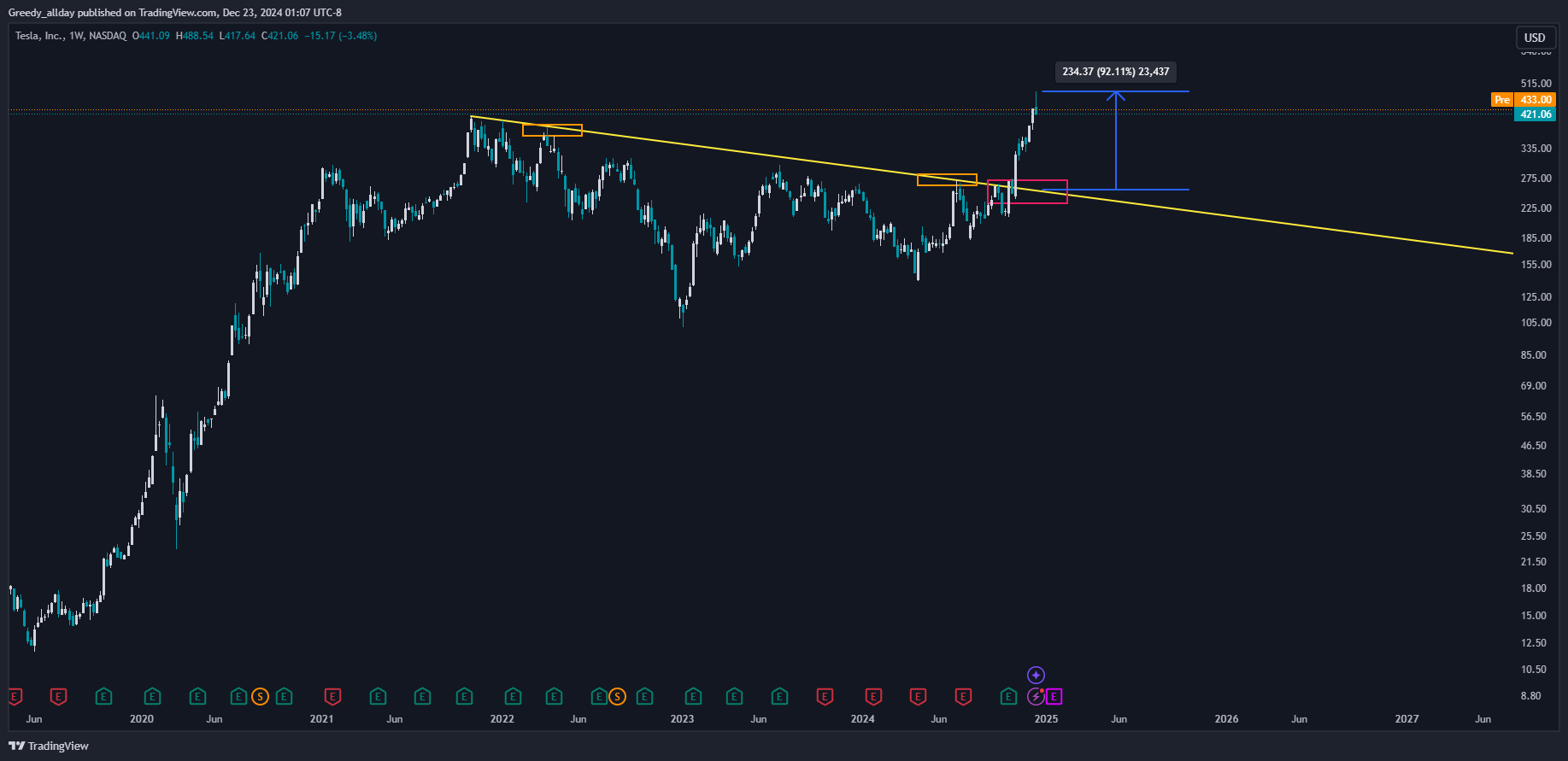Click the 2020 time axis label
The image size is (1568, 761).
coord(142,719)
